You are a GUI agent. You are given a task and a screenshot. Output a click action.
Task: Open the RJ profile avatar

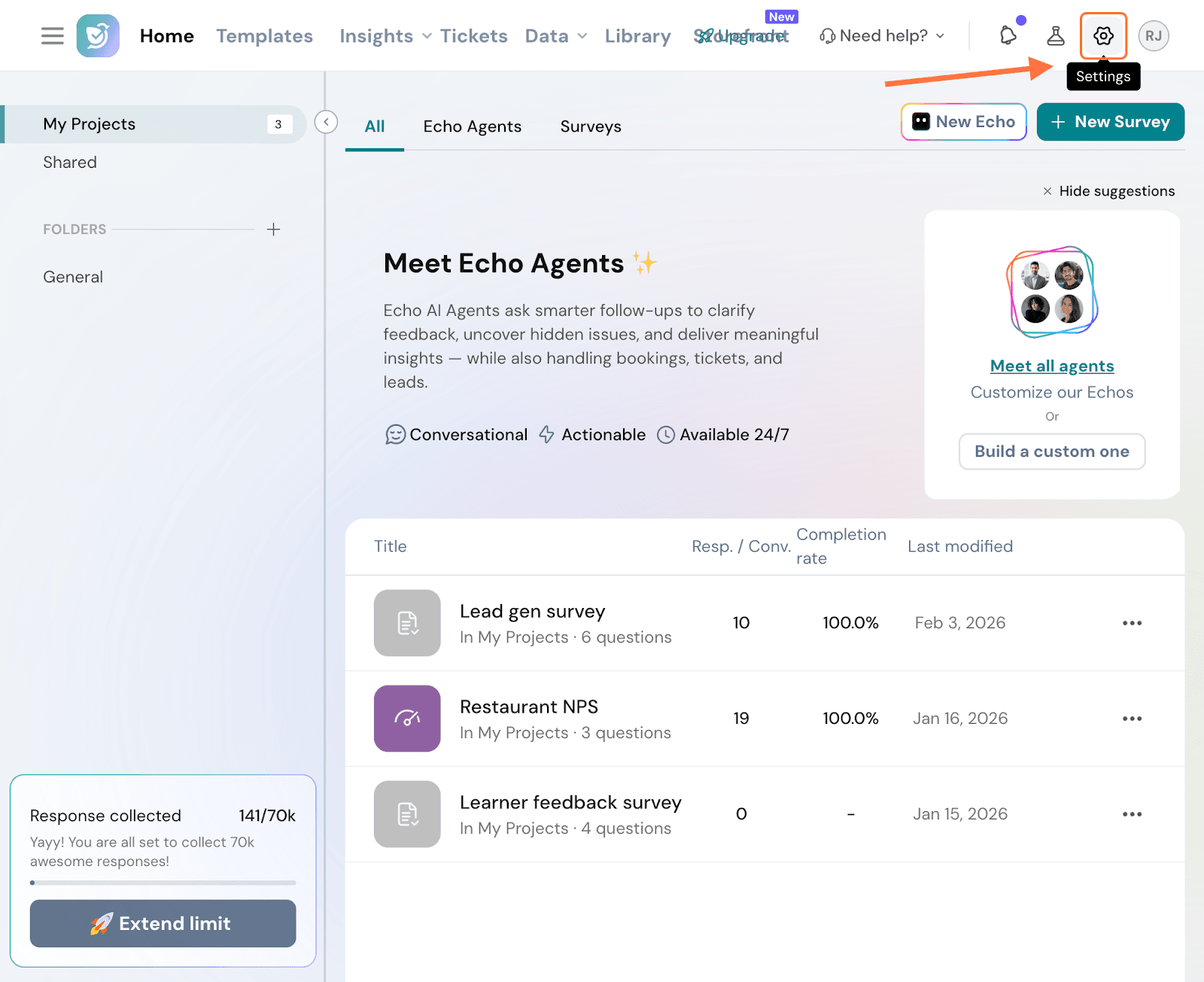(1153, 36)
